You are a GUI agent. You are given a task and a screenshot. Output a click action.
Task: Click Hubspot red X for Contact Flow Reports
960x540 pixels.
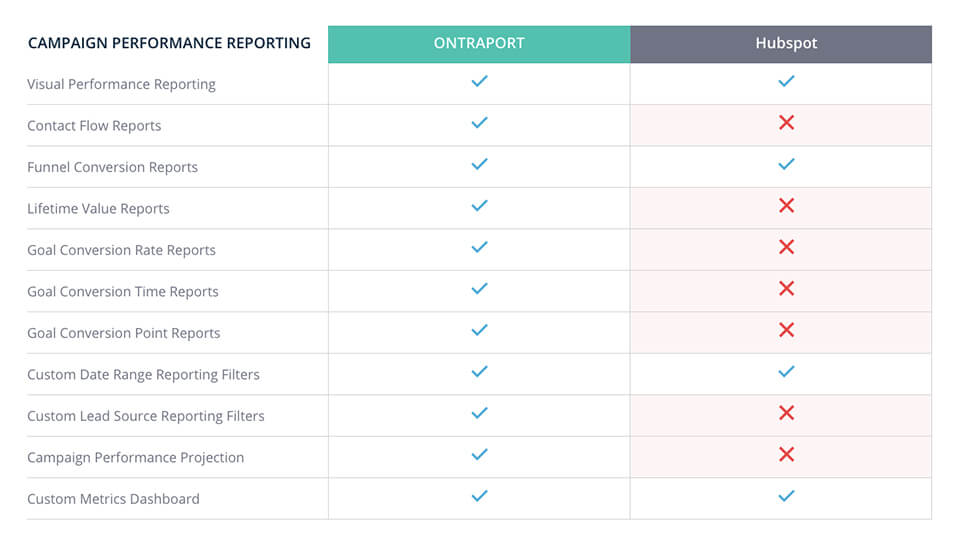[x=786, y=122]
